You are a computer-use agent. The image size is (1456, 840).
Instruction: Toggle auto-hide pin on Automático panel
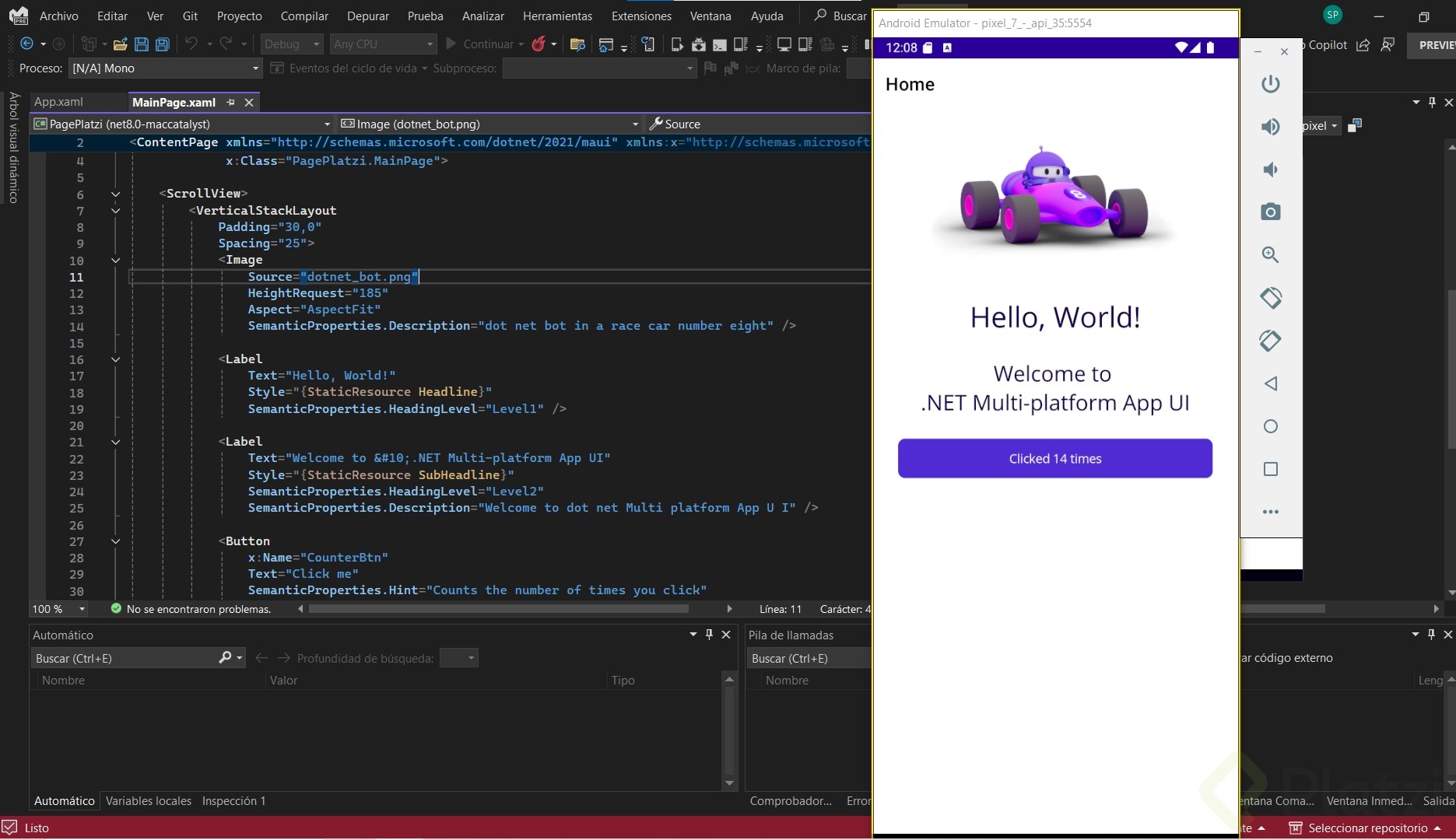click(x=709, y=635)
